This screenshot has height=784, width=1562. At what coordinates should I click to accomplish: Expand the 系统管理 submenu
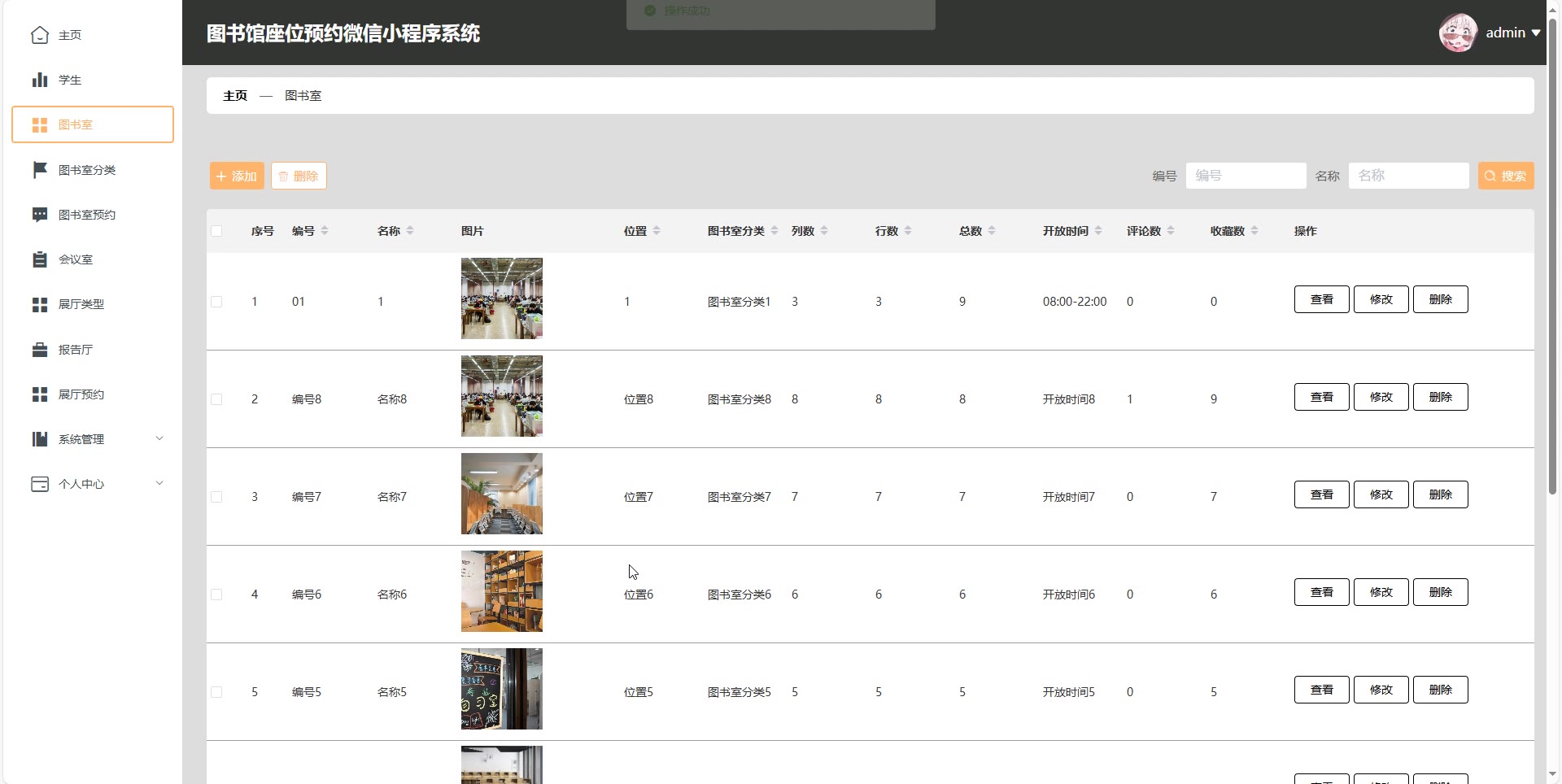pyautogui.click(x=159, y=438)
